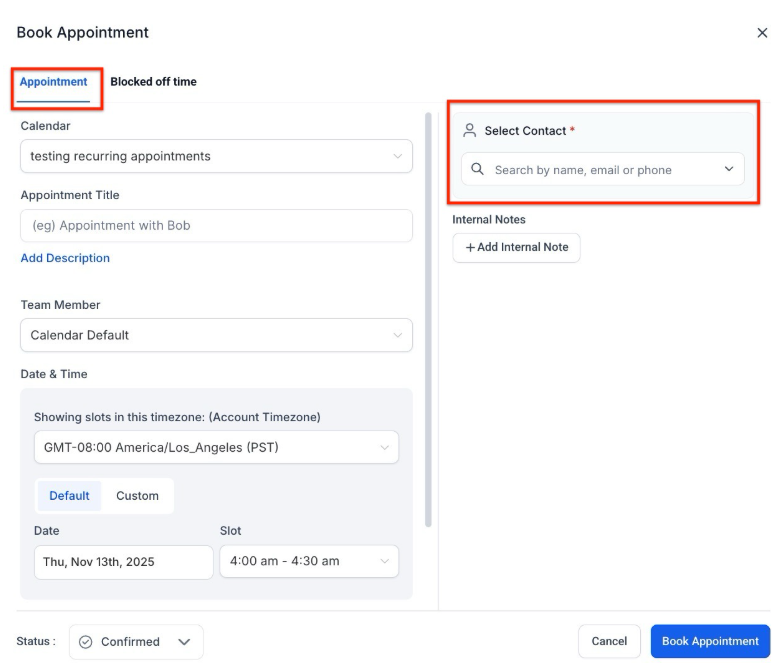Click the Appointment Title input field
The image size is (783, 671).
216,226
